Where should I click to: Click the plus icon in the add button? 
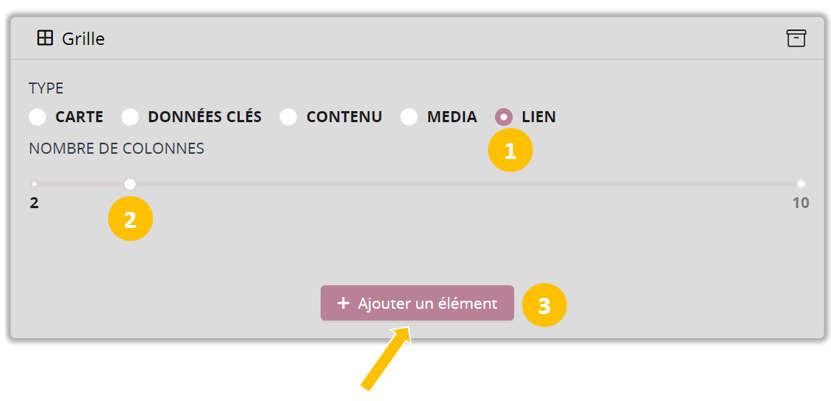(x=343, y=303)
